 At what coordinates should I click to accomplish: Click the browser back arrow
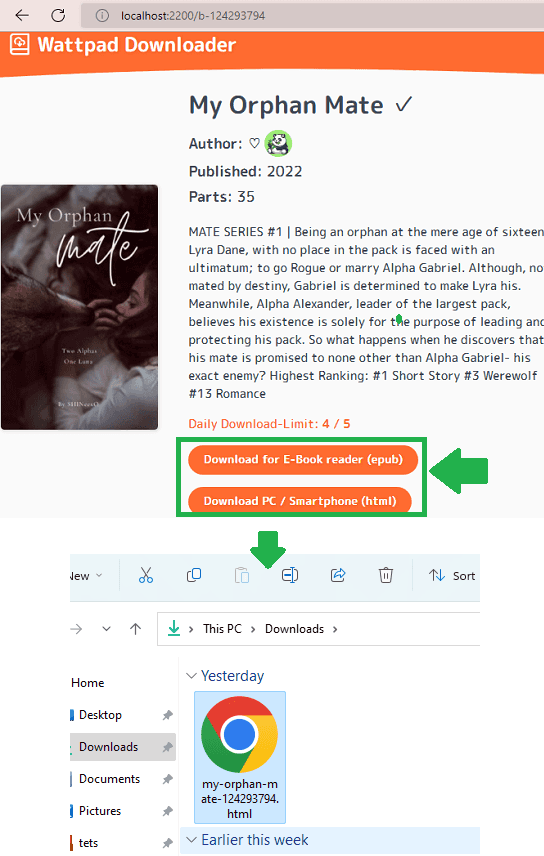click(x=22, y=15)
